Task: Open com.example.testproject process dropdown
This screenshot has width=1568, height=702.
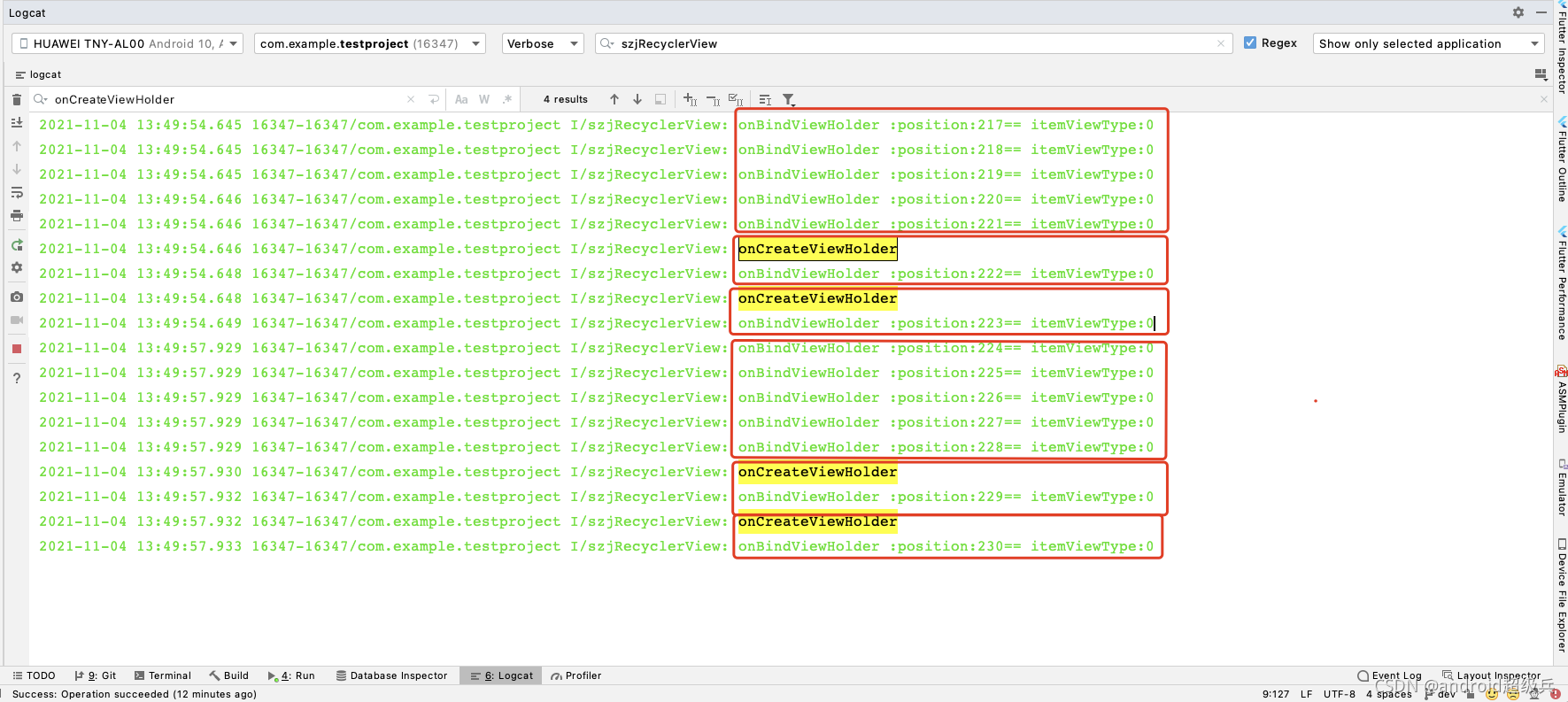Action: click(x=370, y=43)
